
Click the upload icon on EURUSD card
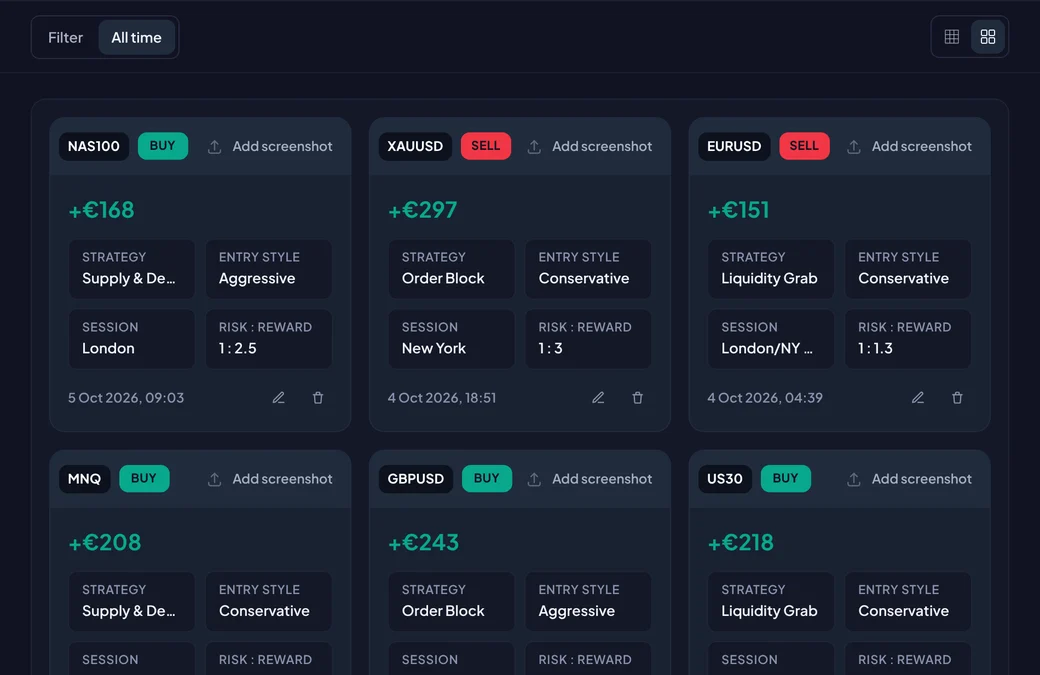[854, 147]
